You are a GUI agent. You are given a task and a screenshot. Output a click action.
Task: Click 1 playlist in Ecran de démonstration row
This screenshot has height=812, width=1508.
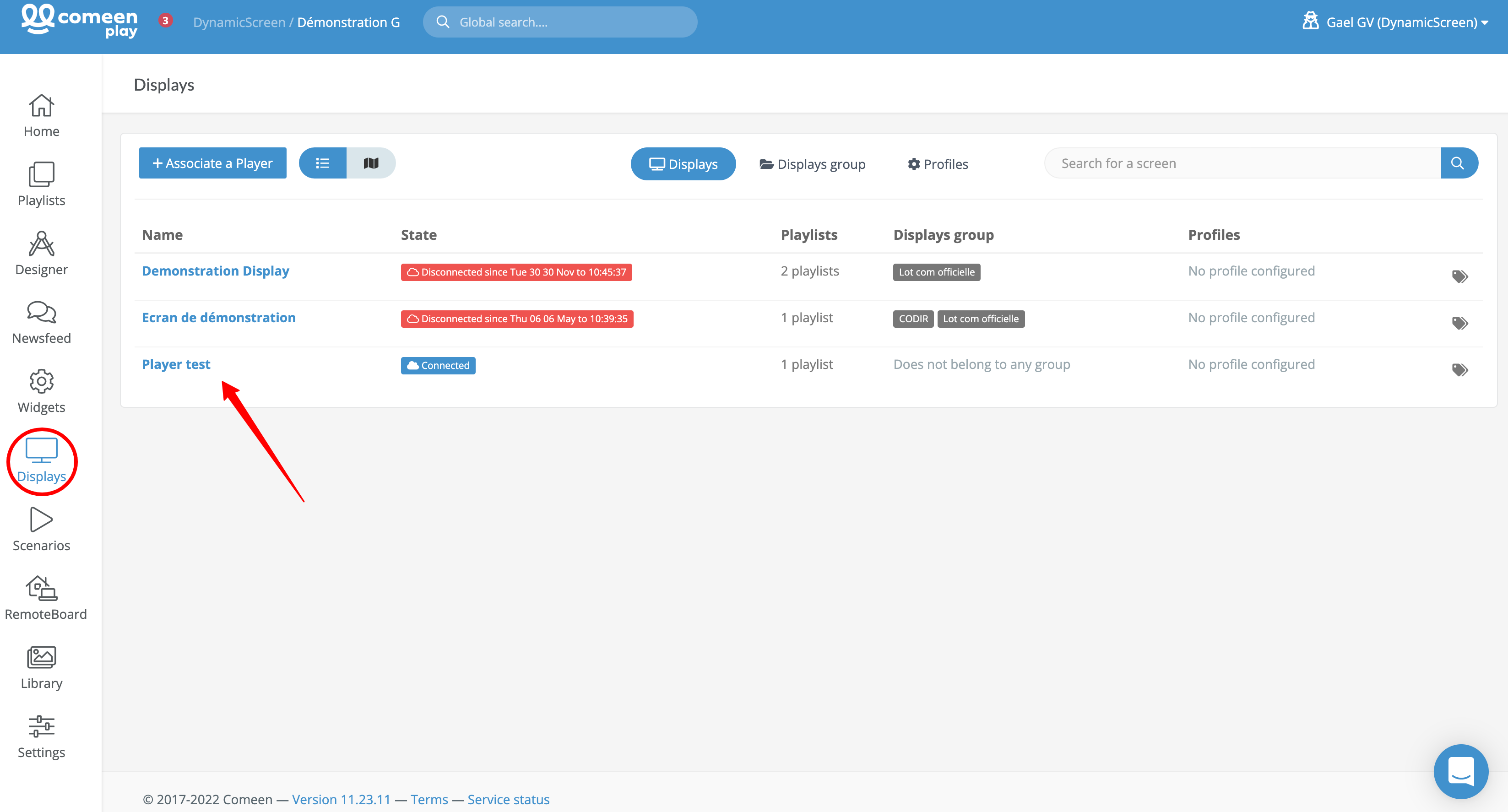pyautogui.click(x=807, y=317)
